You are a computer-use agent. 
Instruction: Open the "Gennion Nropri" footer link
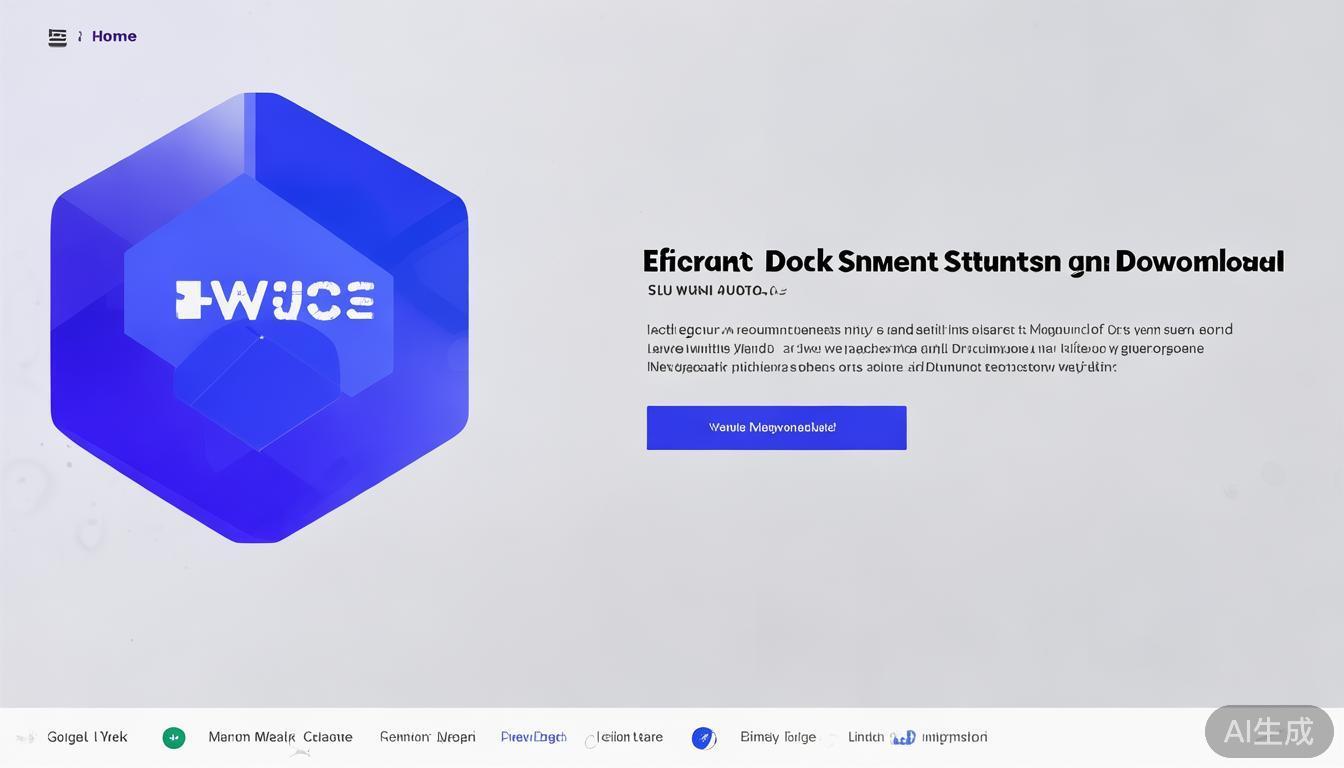pos(427,737)
